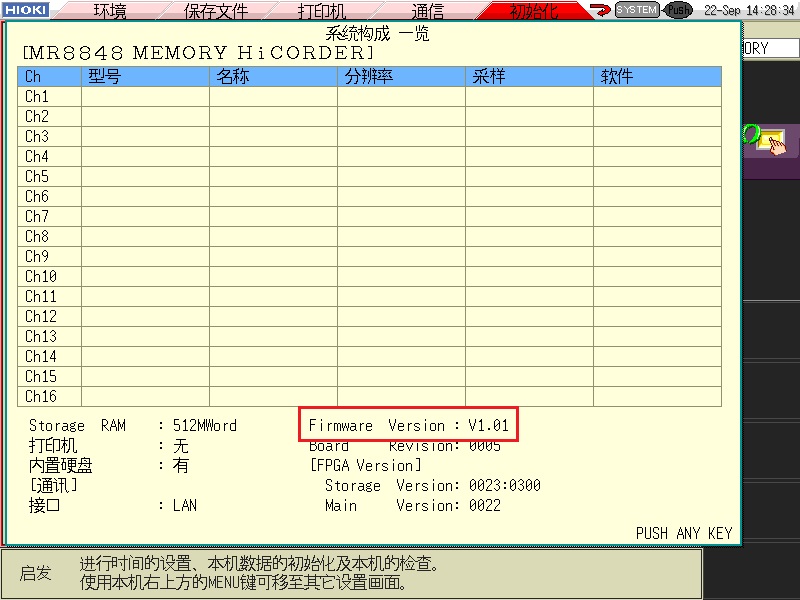Select the 通信 (Communication) tab
800x600 pixels.
point(428,11)
